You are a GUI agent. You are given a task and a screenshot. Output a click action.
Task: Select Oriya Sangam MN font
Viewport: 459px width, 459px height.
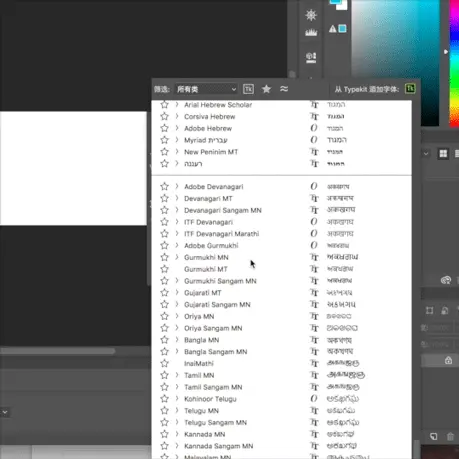tap(213, 328)
